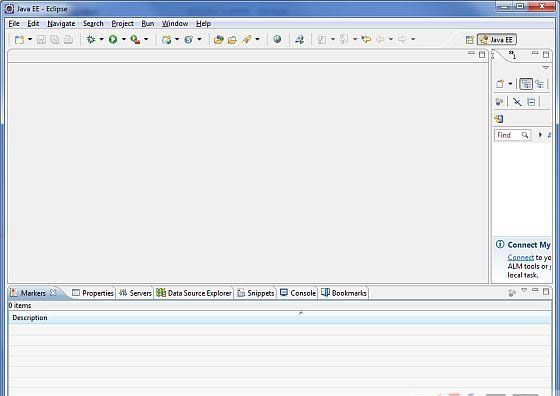Screen dimensions: 560x396
Task: Open the Debug dropdown arrow
Action: (x=101, y=39)
